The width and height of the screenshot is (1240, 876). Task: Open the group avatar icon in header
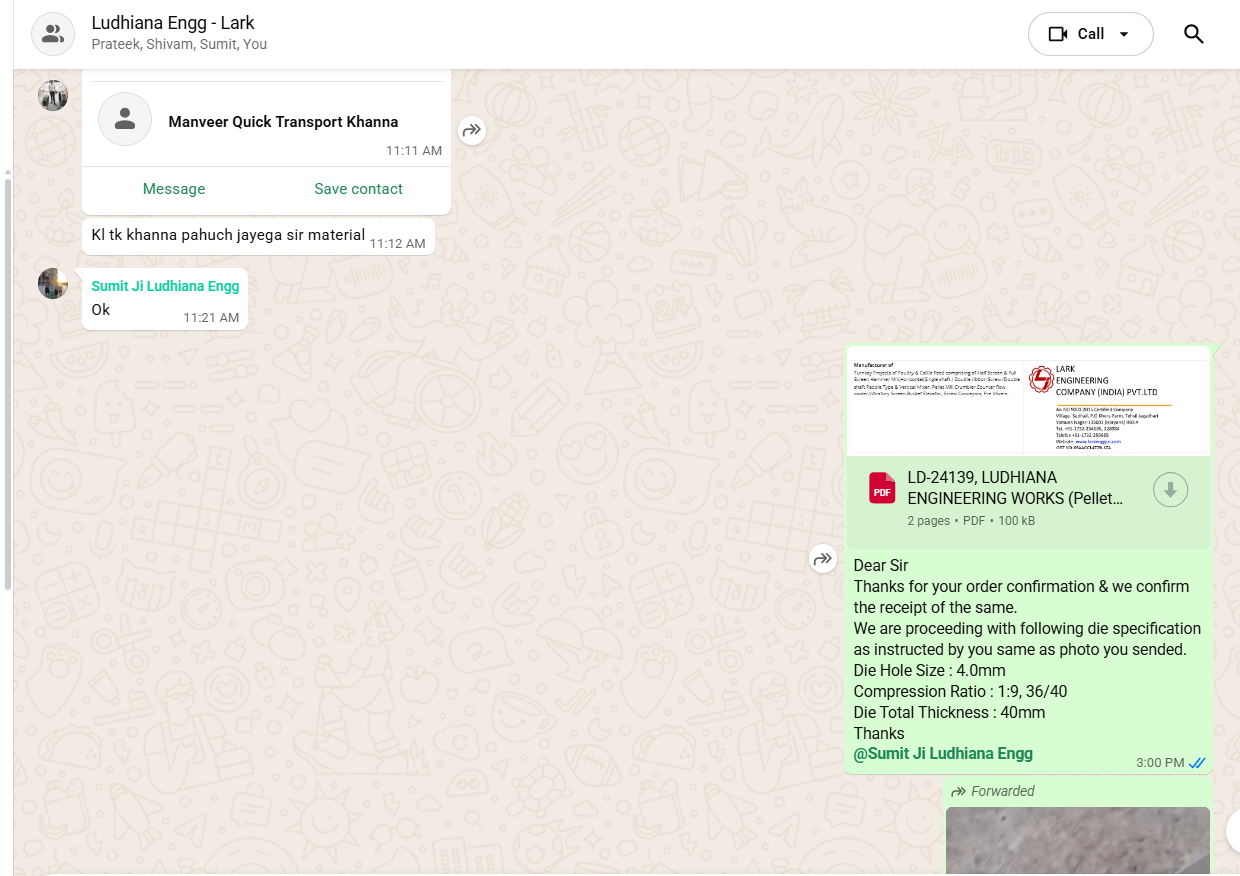pyautogui.click(x=53, y=34)
